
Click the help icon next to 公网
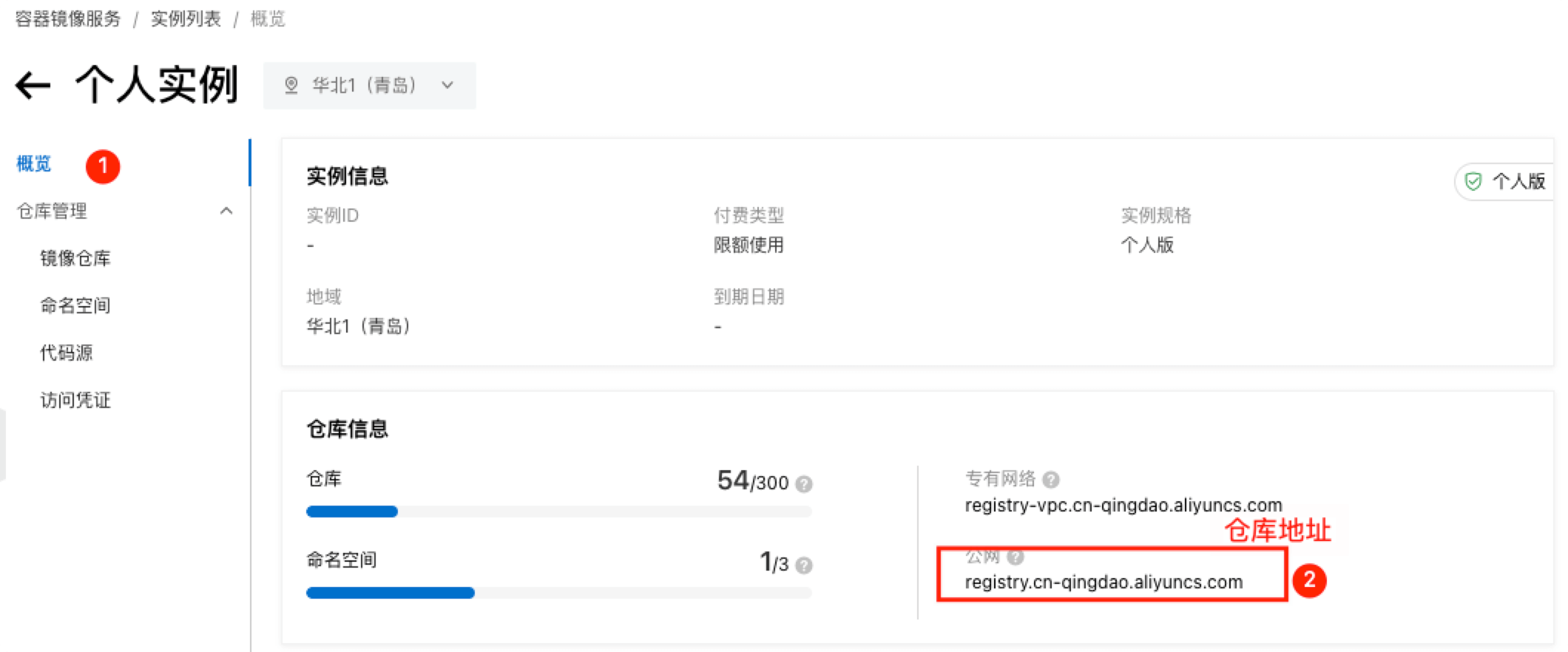pyautogui.click(x=1016, y=557)
